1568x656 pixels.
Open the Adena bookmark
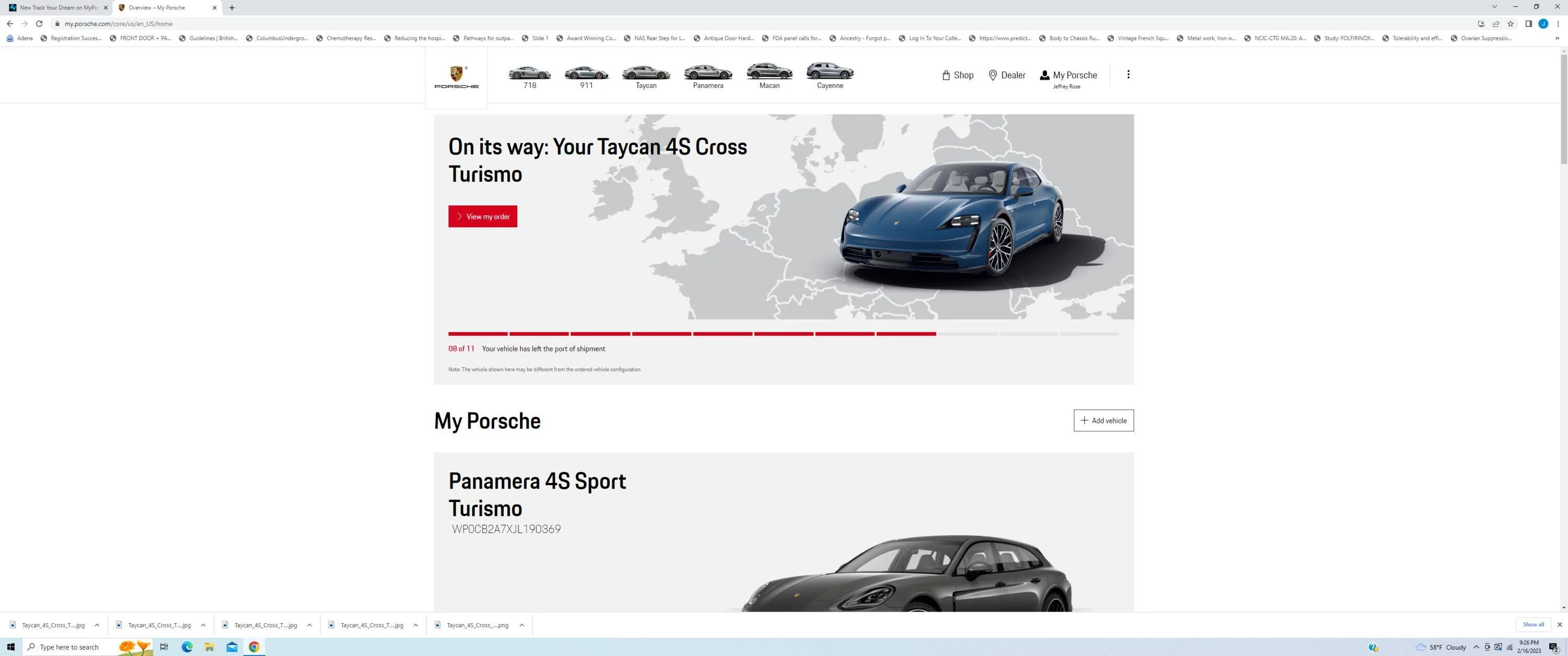coord(19,38)
